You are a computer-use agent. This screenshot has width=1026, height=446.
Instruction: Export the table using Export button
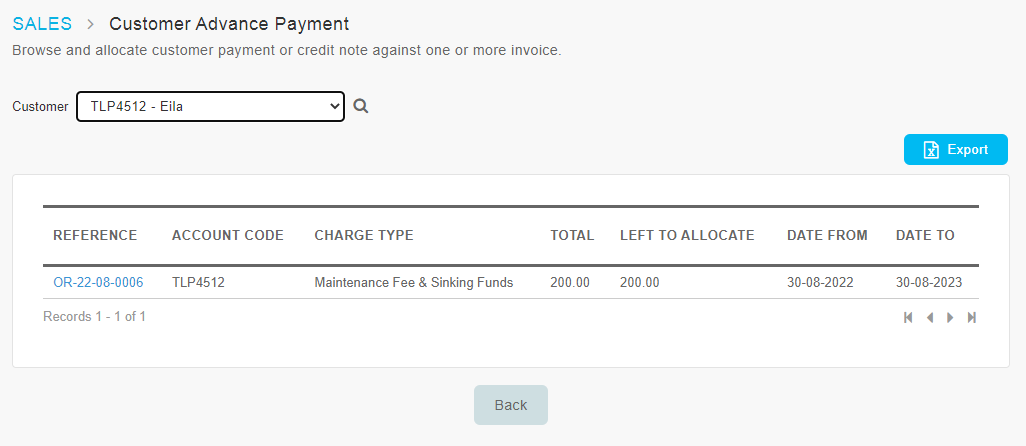click(x=955, y=150)
